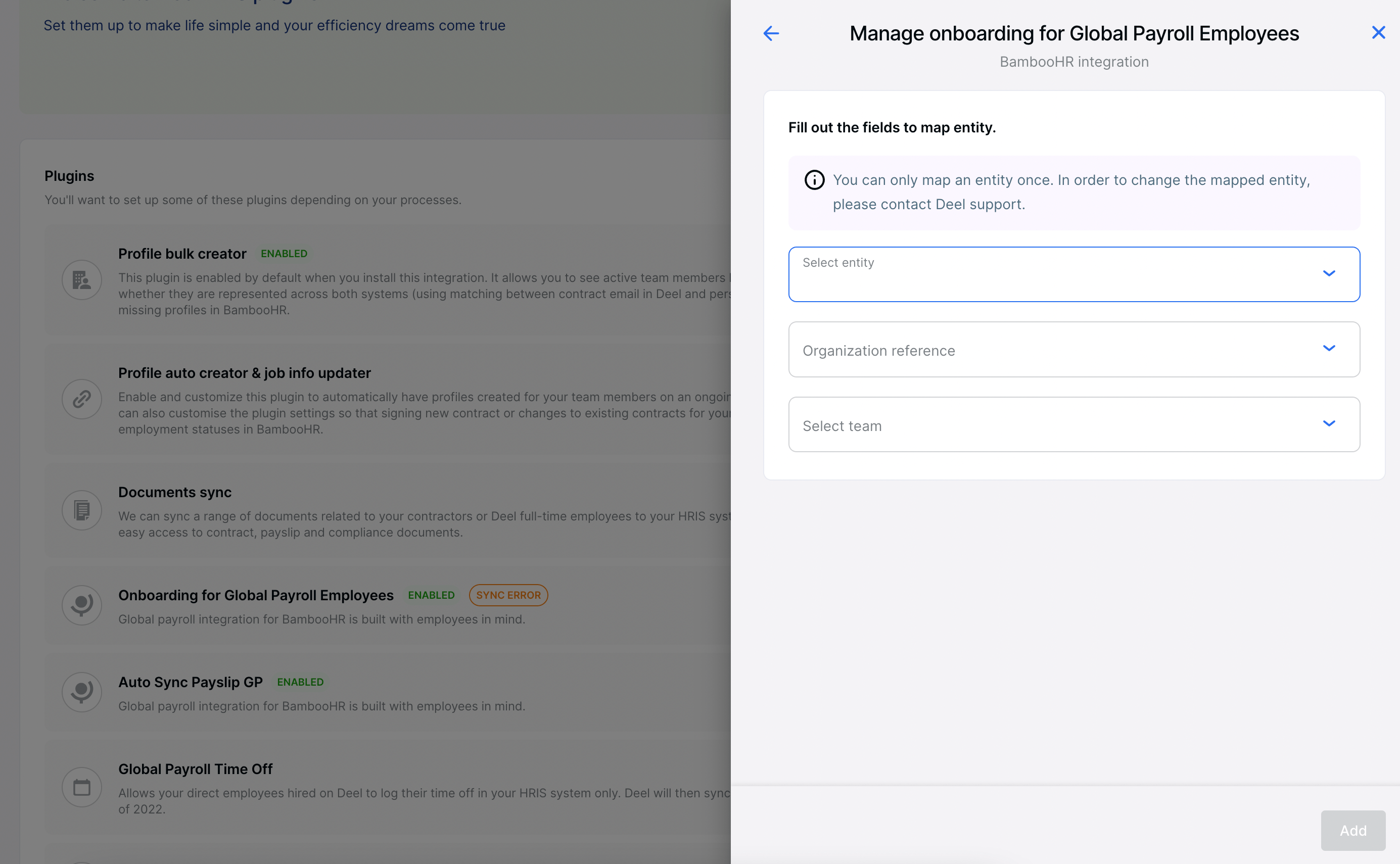1400x864 pixels.
Task: Click the Global Payroll Time Off calendar icon
Action: (82, 787)
